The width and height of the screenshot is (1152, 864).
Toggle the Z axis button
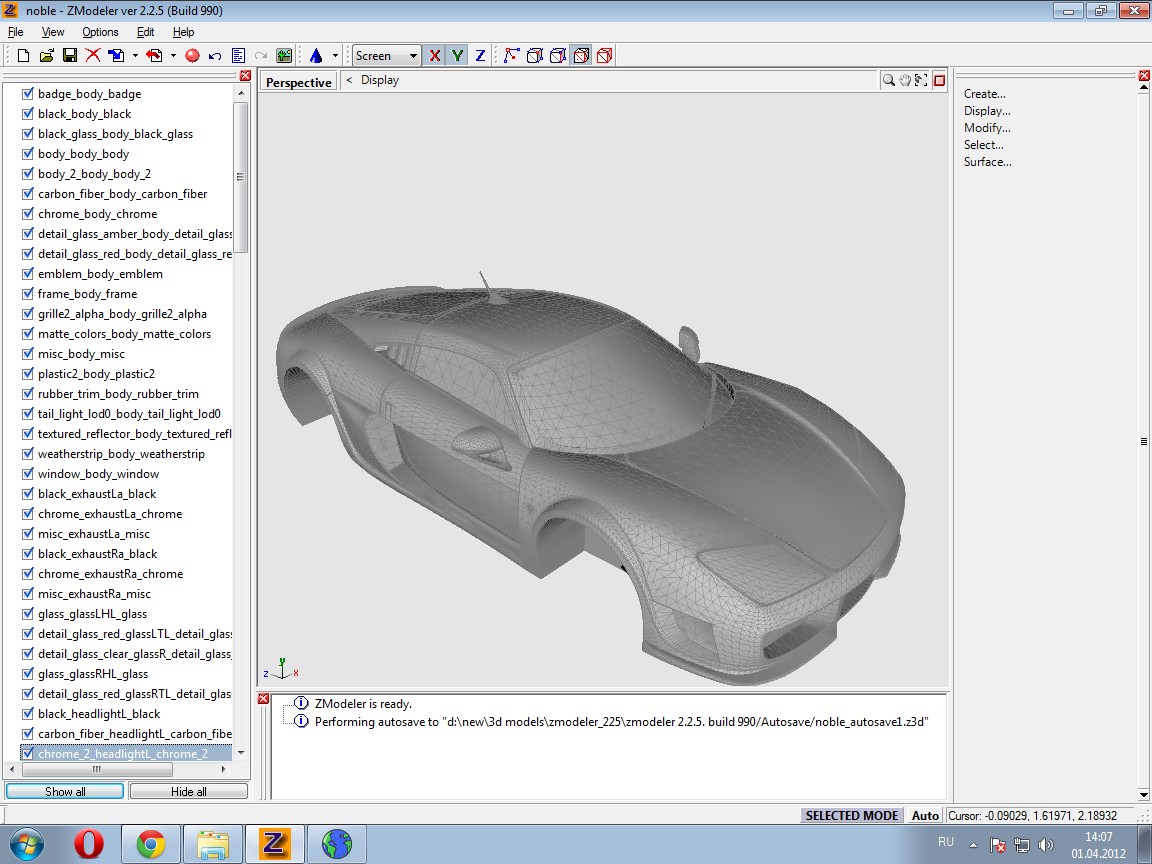tap(480, 56)
